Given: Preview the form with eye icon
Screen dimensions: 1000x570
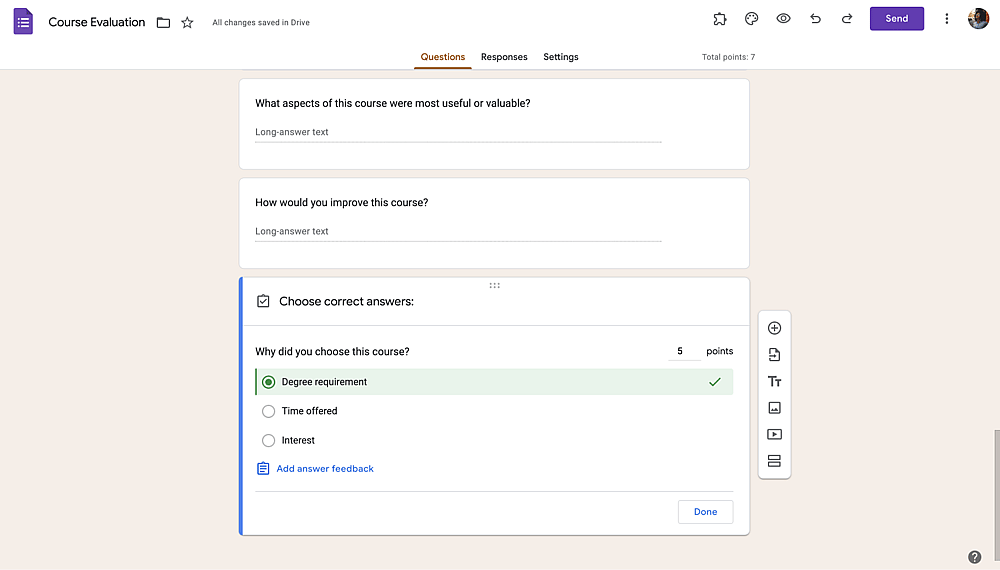Looking at the screenshot, I should [x=783, y=18].
